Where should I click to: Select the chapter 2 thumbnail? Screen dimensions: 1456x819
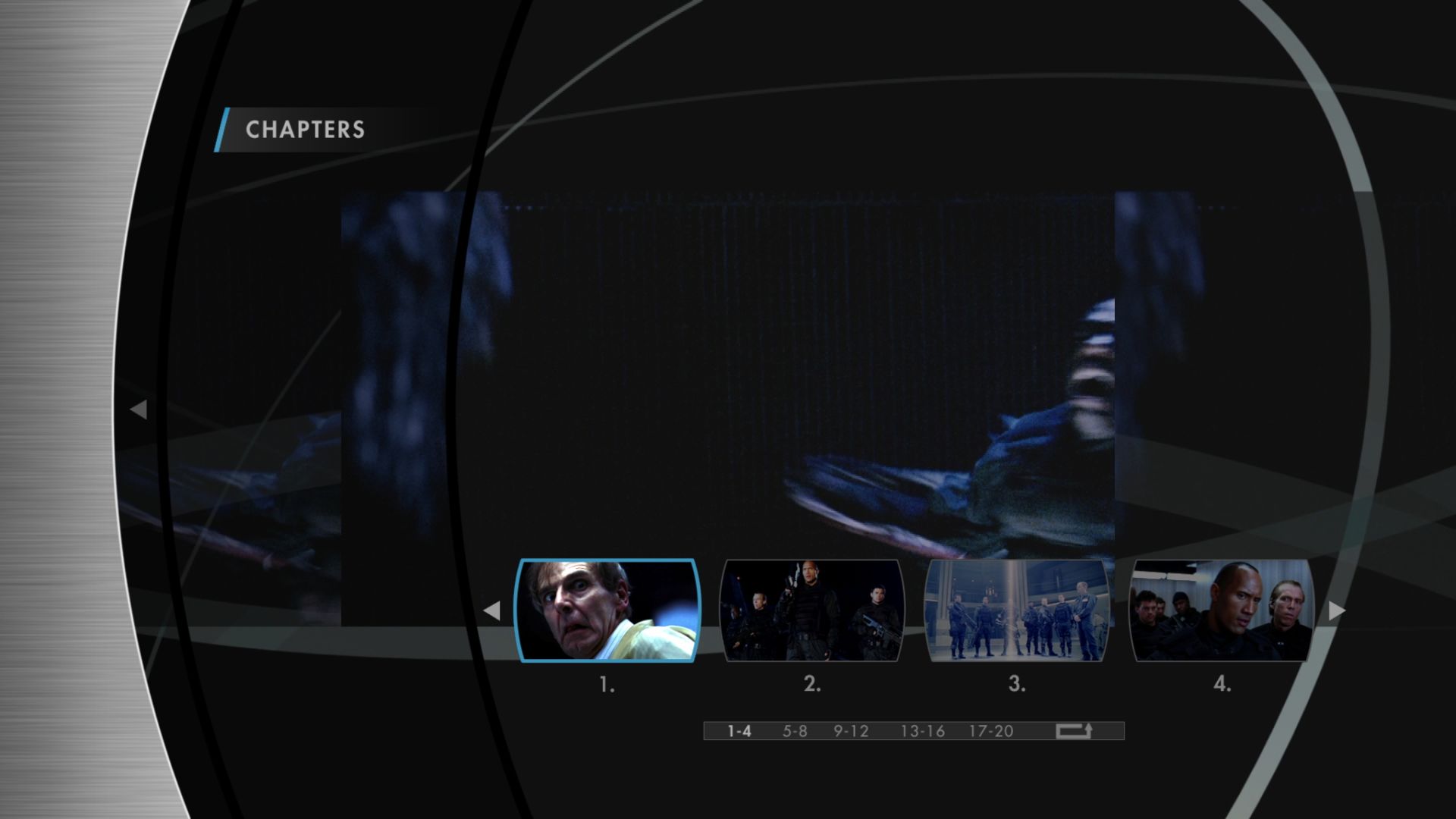811,610
